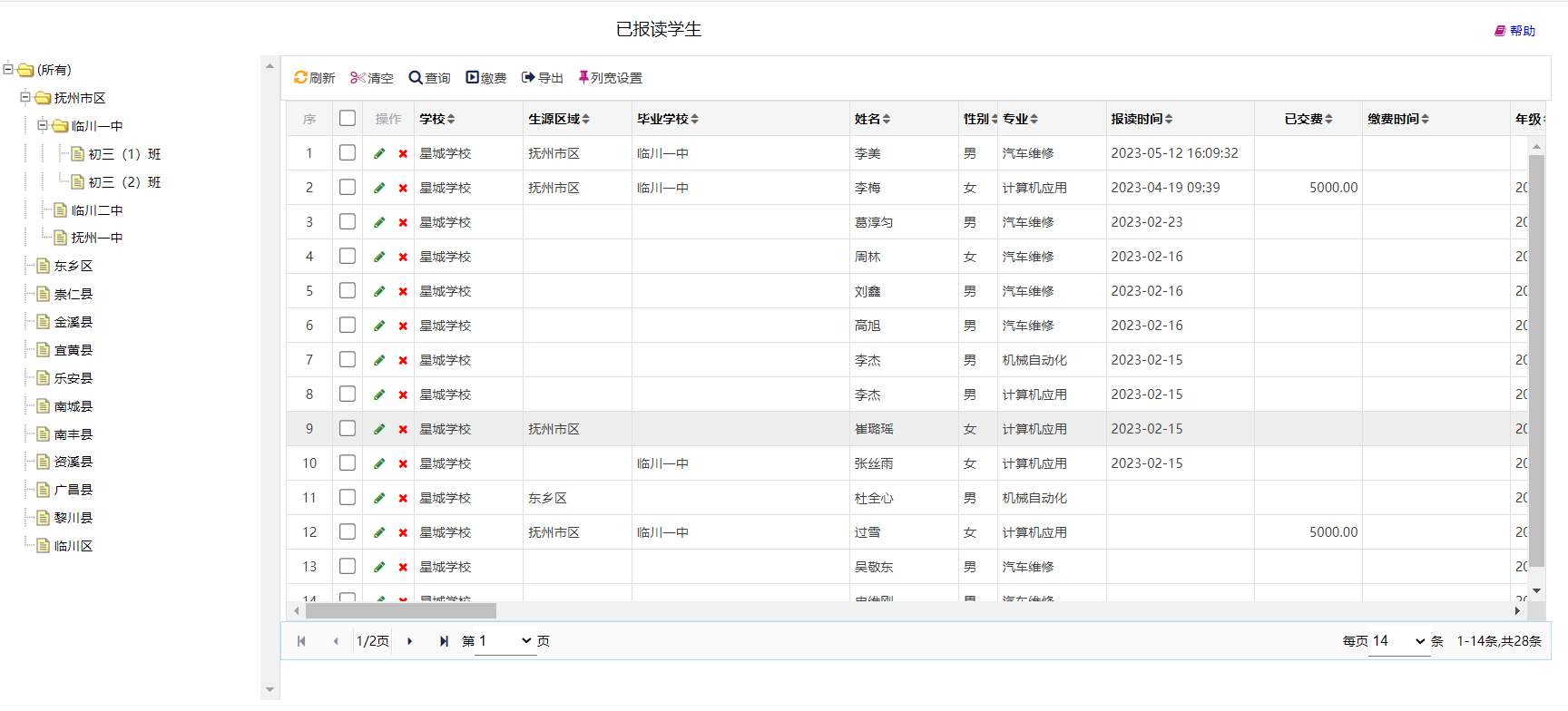Edit row 12 过雪 with pencil icon

(379, 532)
